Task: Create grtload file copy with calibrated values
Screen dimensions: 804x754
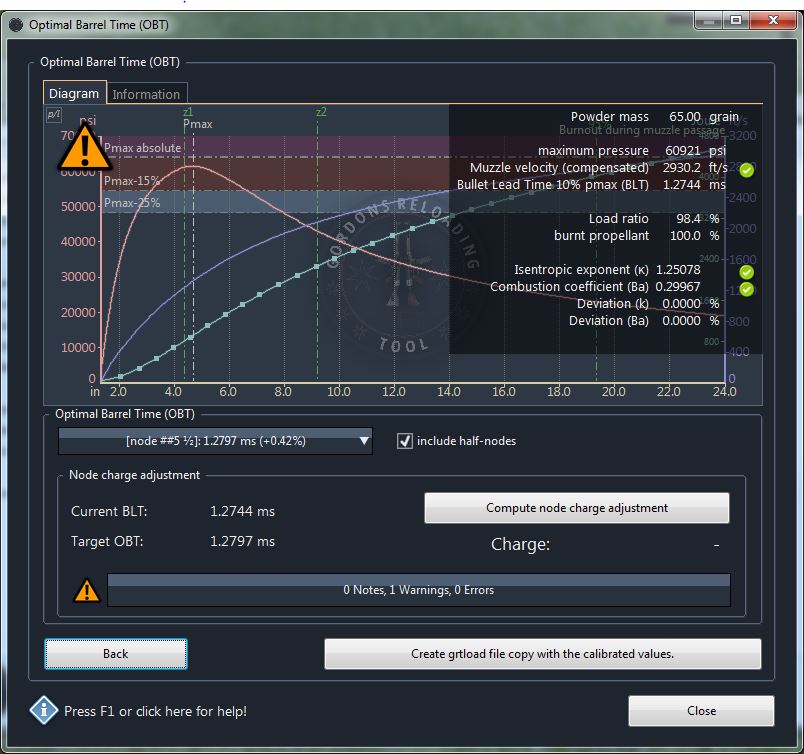Action: click(542, 654)
